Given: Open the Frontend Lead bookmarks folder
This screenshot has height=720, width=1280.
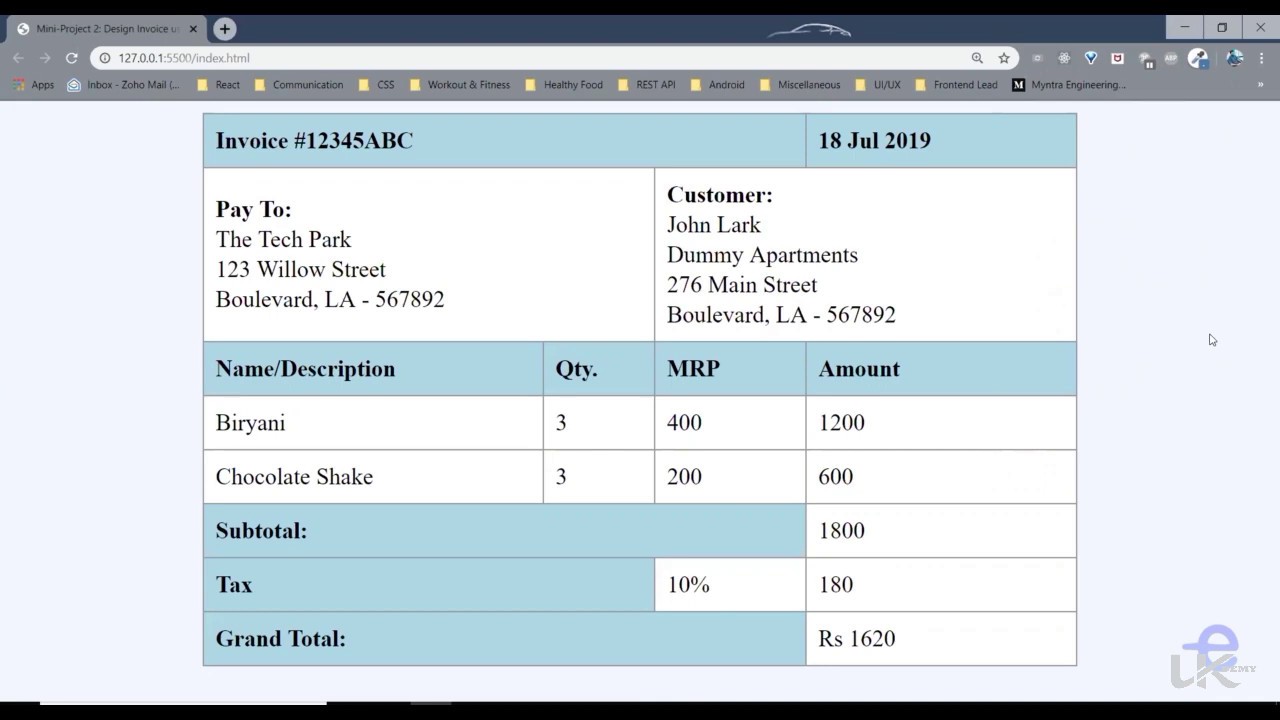Looking at the screenshot, I should coord(955,85).
